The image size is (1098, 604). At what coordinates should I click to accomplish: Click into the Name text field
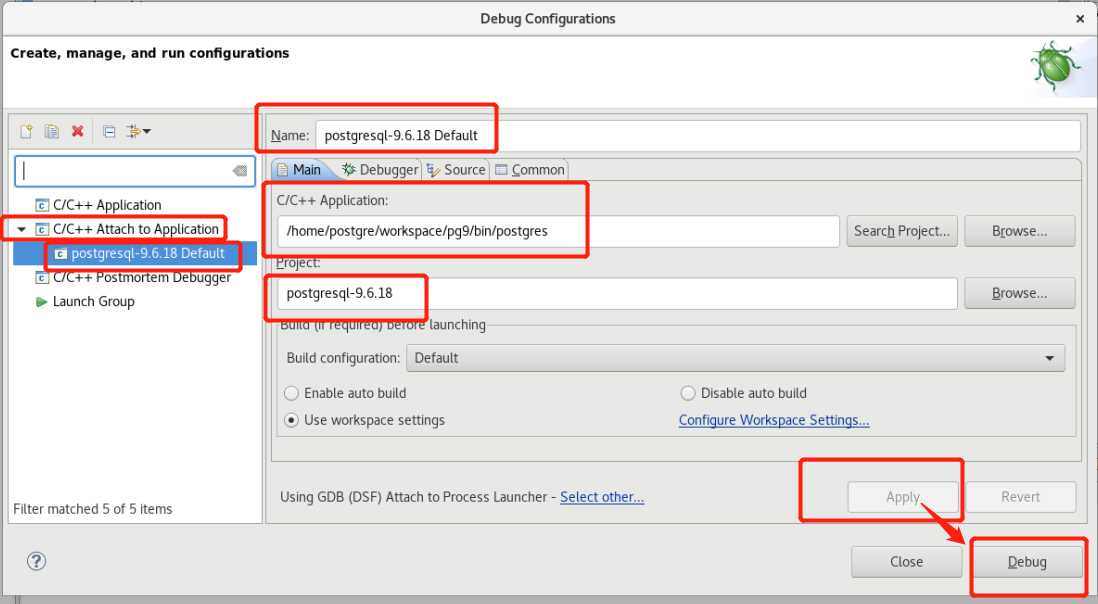click(x=697, y=136)
